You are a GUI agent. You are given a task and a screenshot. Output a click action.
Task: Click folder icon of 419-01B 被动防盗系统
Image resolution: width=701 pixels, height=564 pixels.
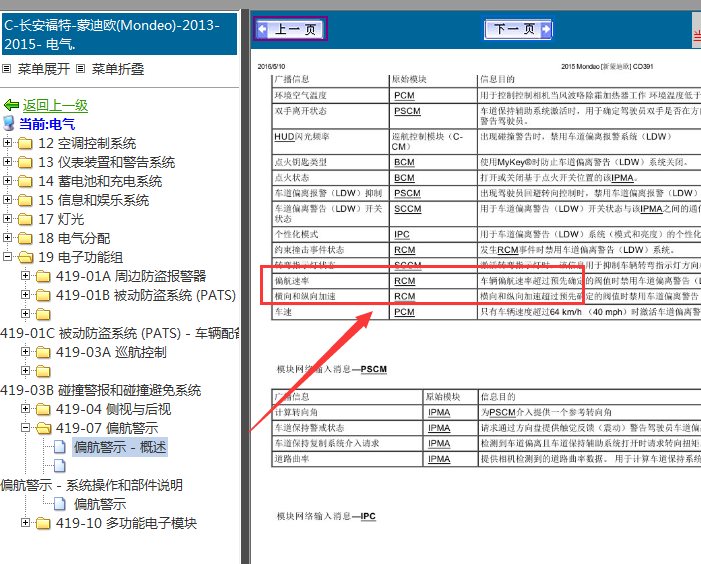coord(43,295)
